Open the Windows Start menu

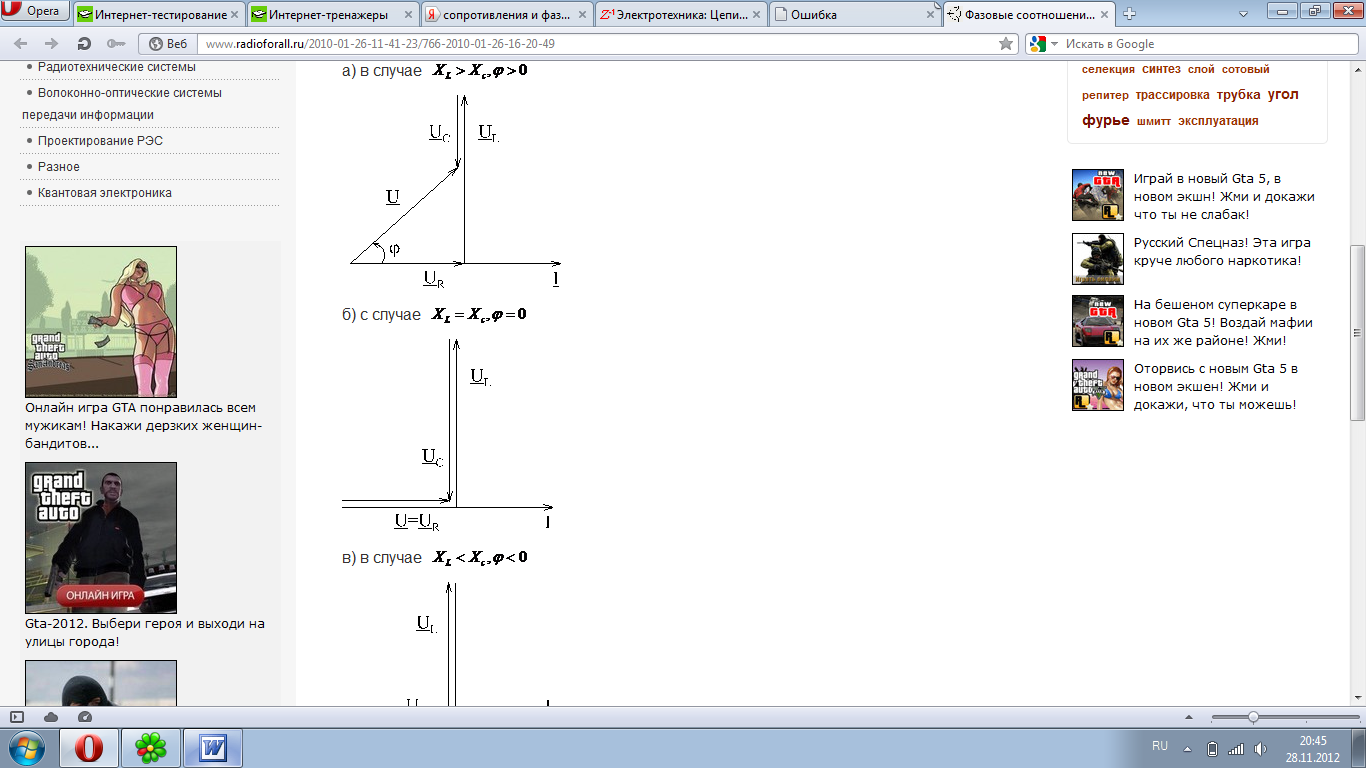(25, 748)
